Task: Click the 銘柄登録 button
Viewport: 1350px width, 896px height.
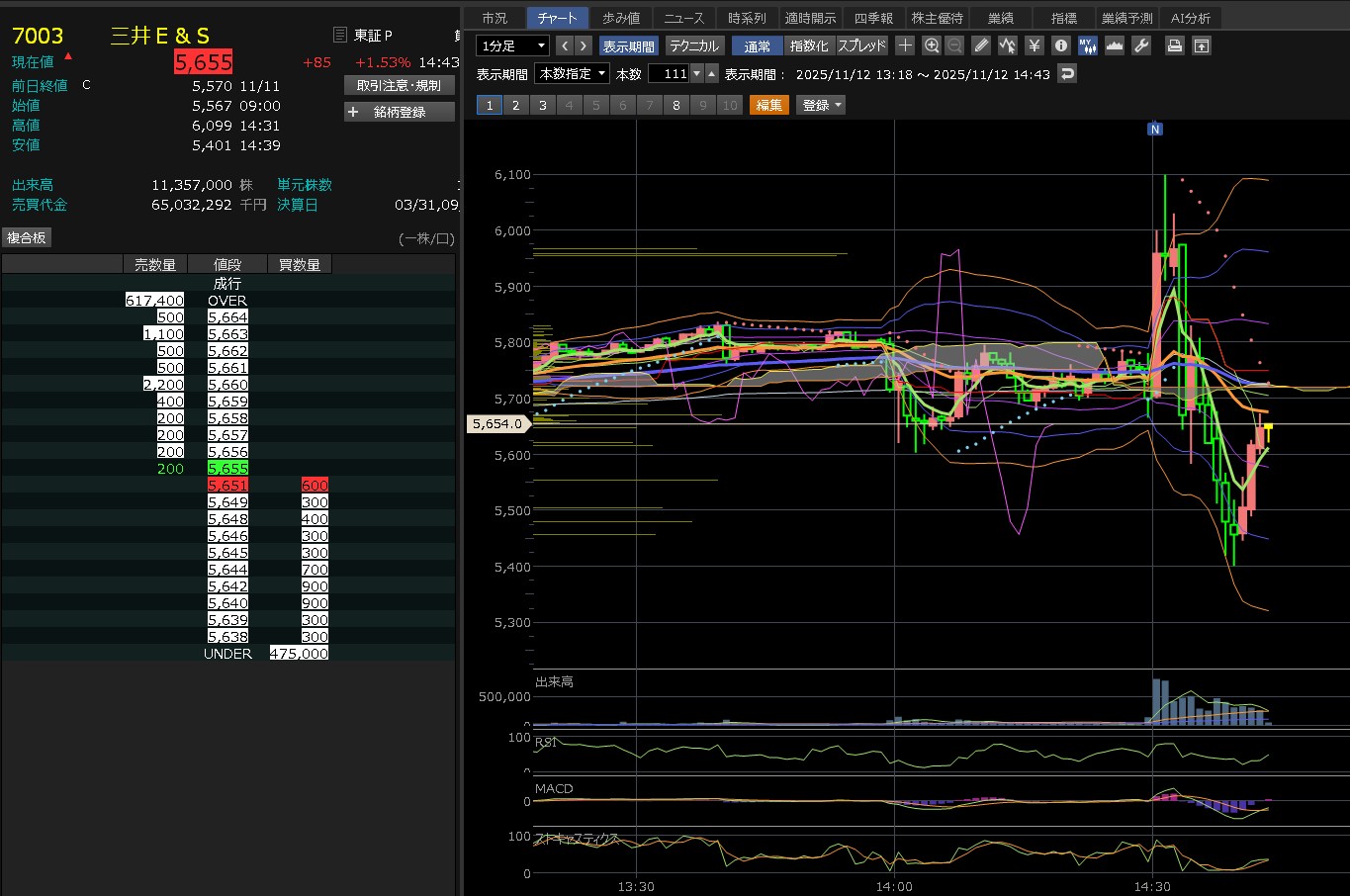Action: [x=400, y=112]
